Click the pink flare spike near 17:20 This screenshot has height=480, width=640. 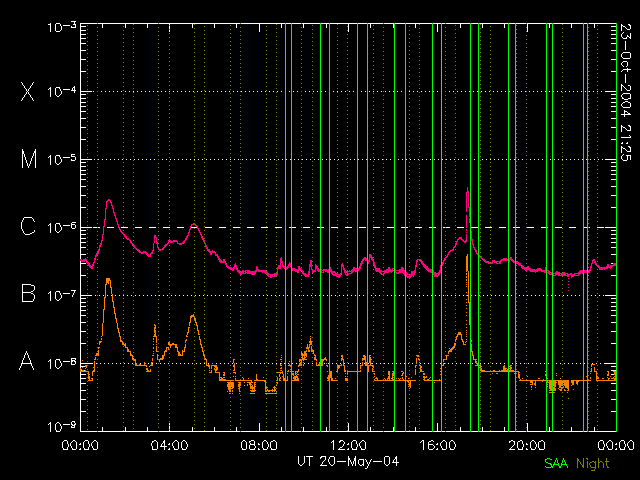[467, 189]
